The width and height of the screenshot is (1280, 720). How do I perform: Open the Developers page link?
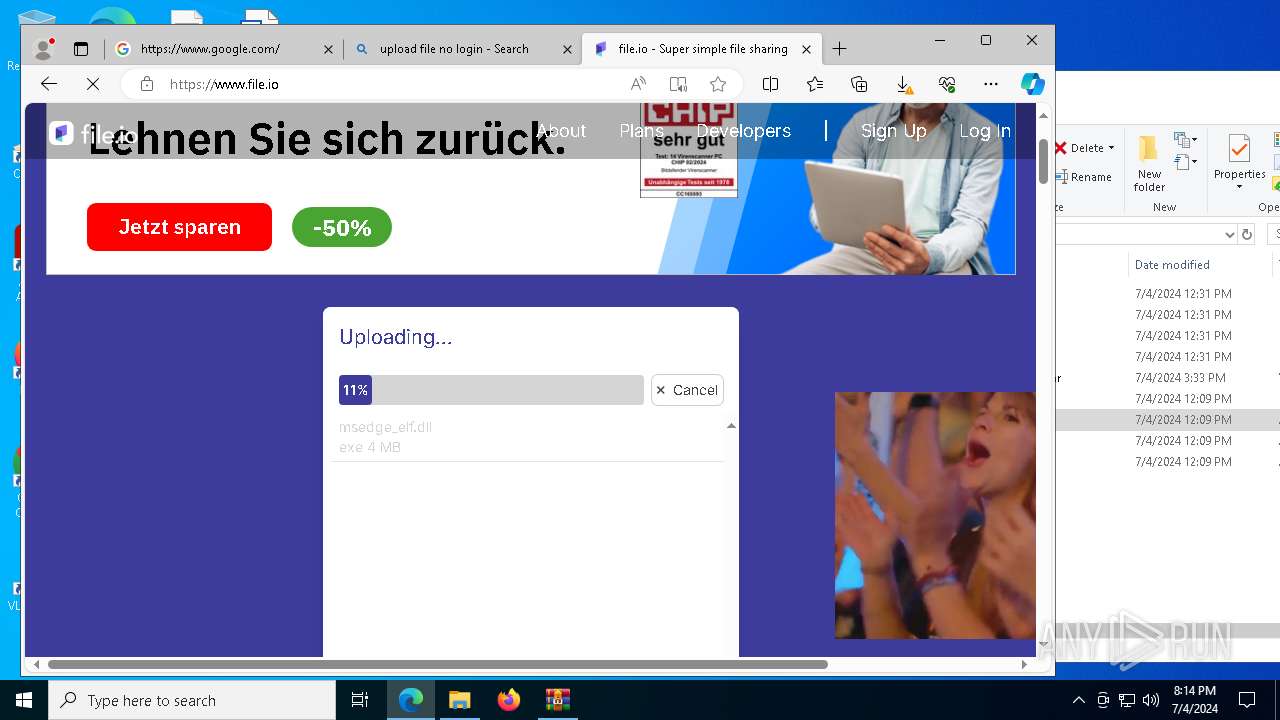(x=743, y=131)
